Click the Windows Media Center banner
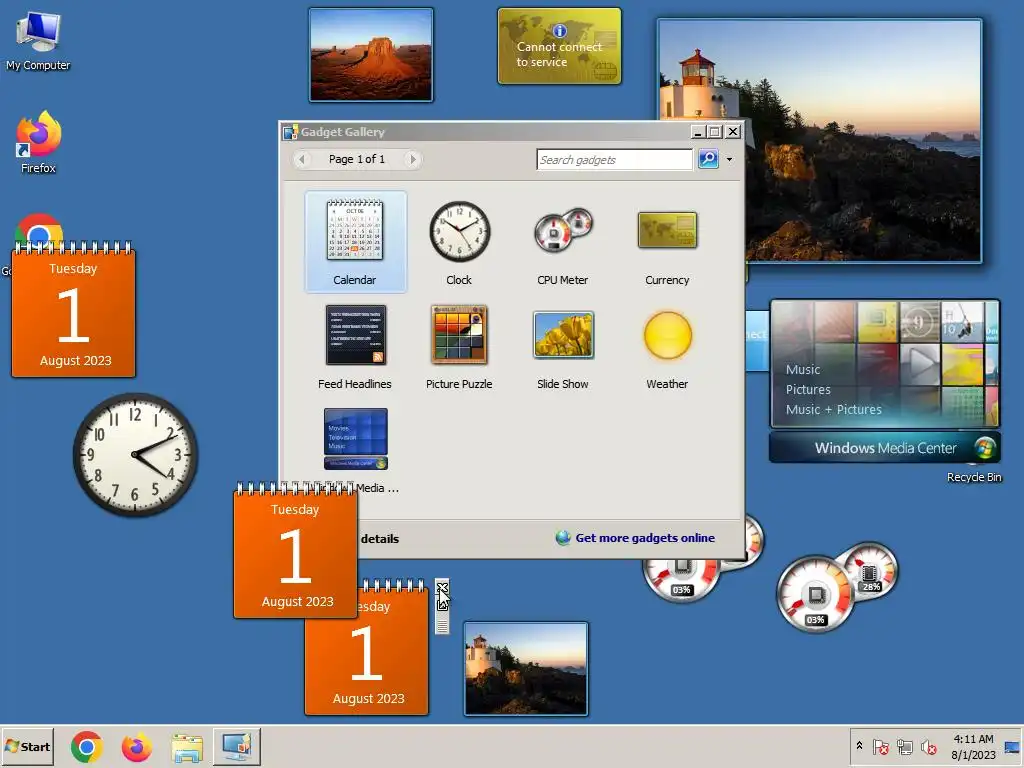The height and width of the screenshot is (768, 1024). click(885, 448)
